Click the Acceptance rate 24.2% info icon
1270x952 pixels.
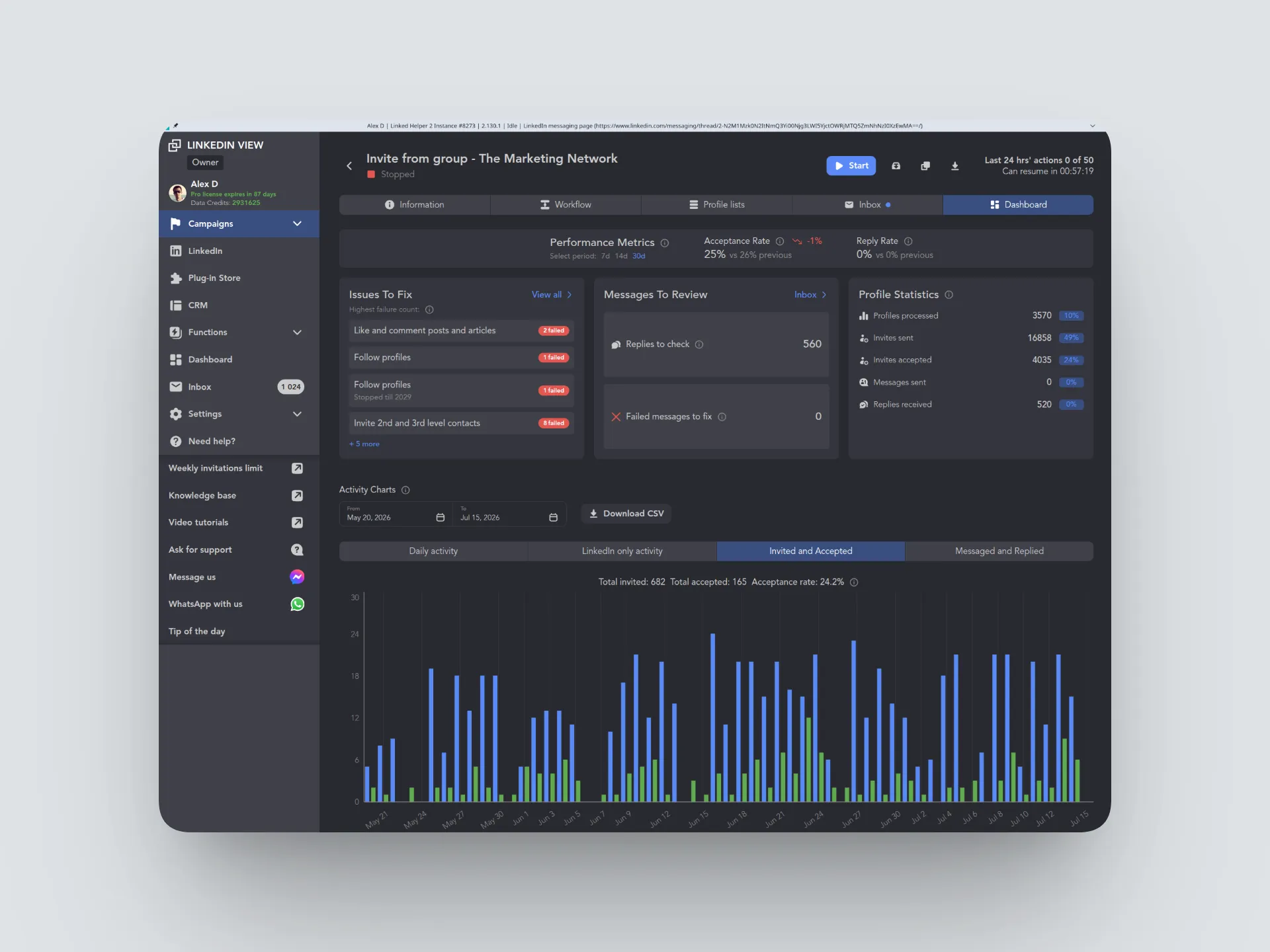(x=853, y=582)
